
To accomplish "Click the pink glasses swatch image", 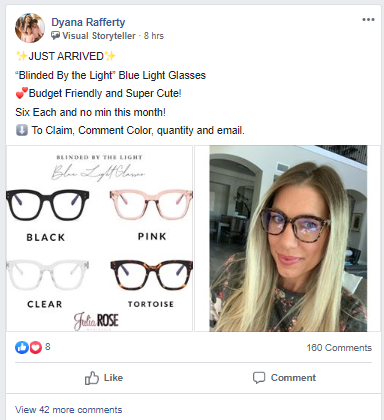I will (151, 204).
